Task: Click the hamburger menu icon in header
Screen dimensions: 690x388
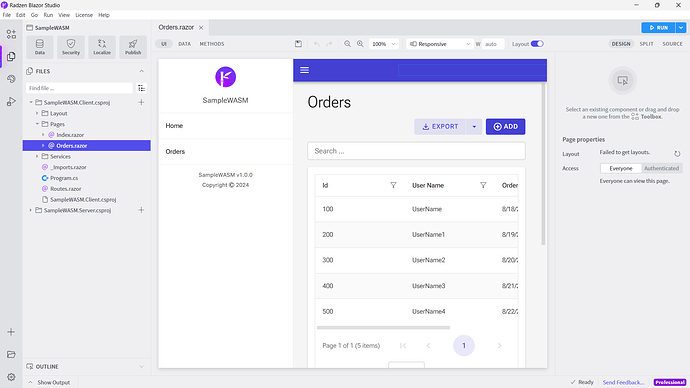Action: pos(305,70)
